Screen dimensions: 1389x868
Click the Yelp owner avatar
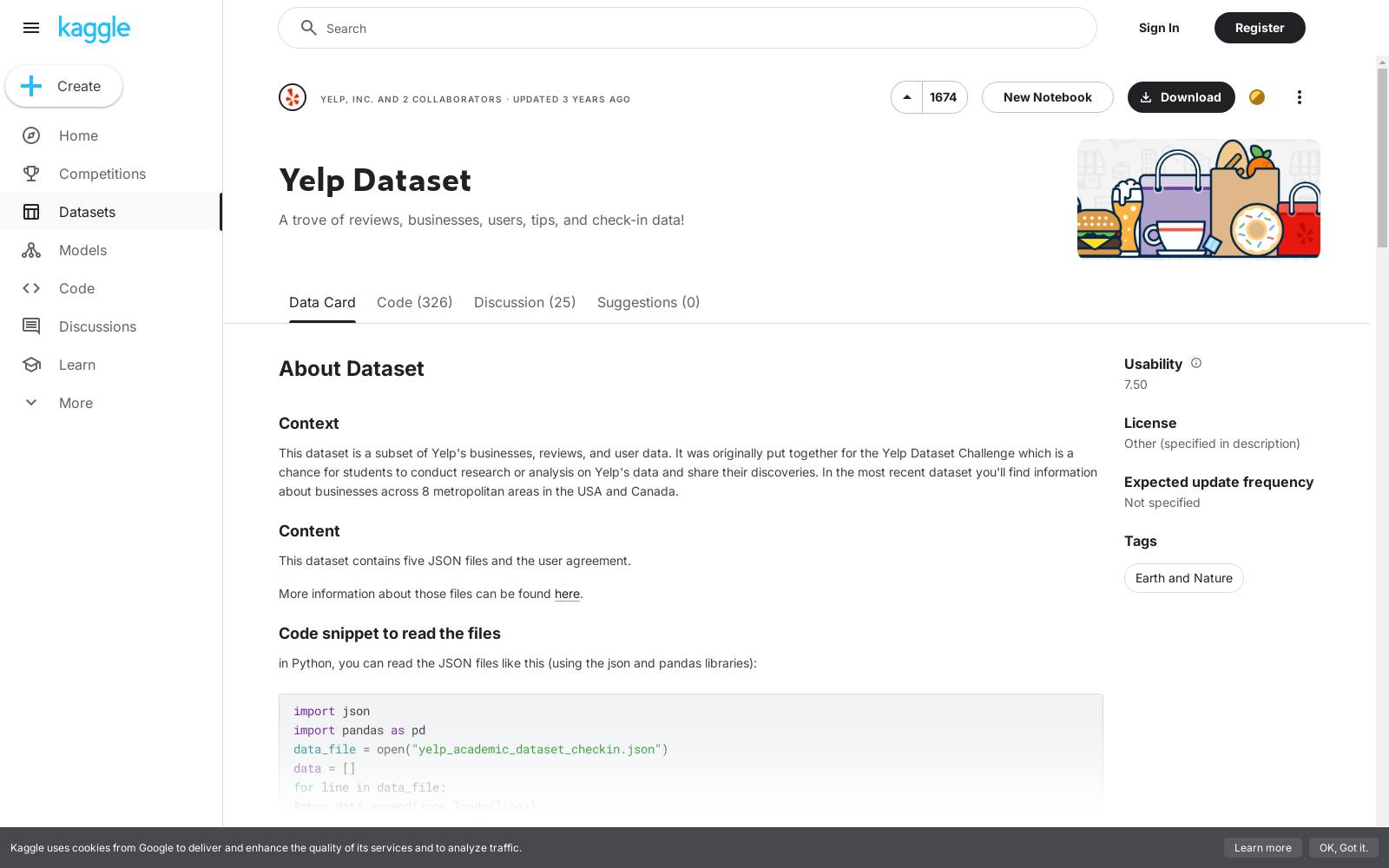(293, 97)
